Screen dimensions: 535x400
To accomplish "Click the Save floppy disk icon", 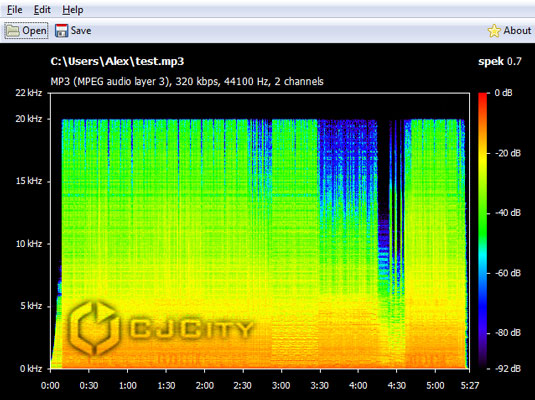I will pos(61,31).
